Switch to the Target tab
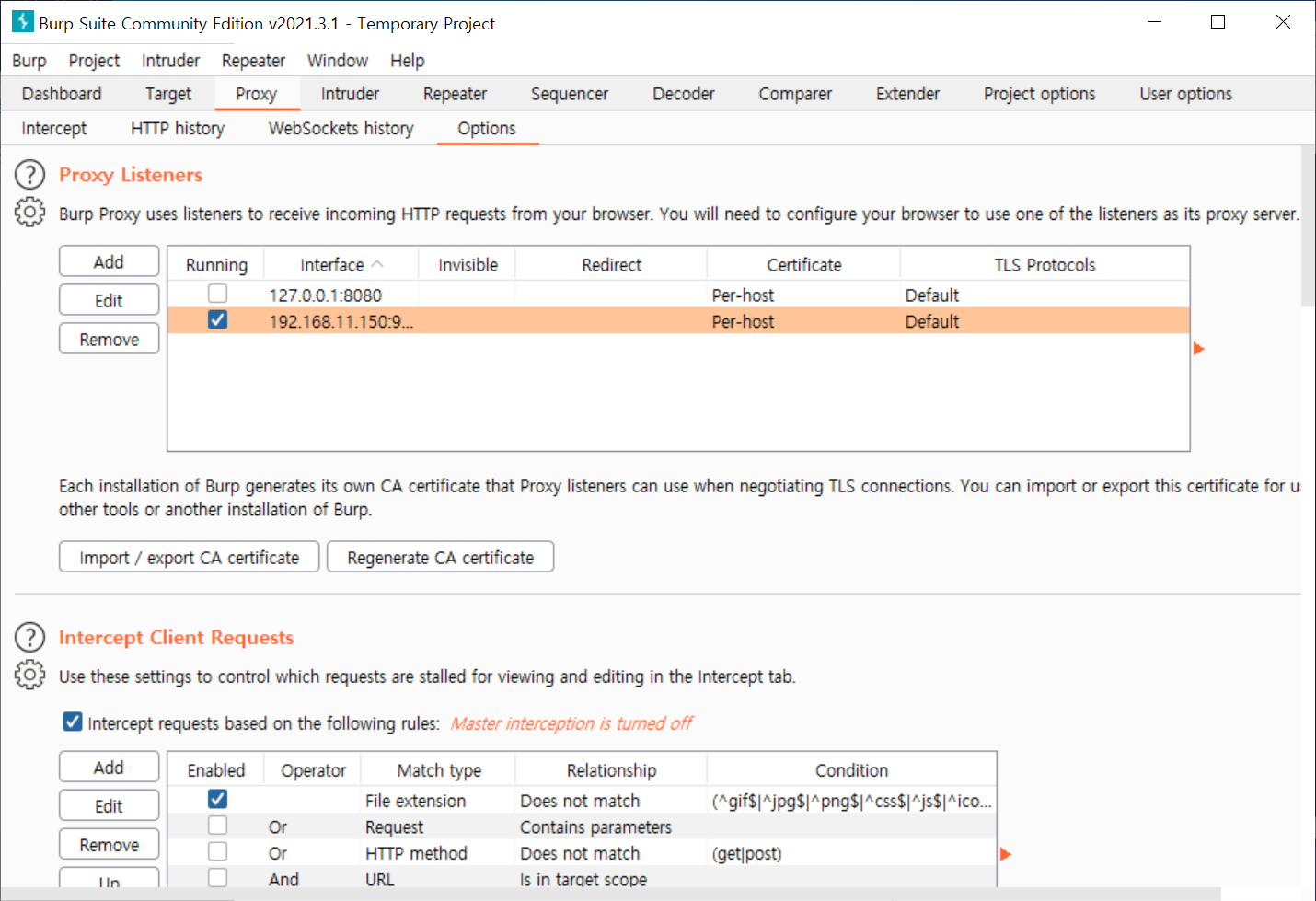The width and height of the screenshot is (1316, 901). point(168,94)
